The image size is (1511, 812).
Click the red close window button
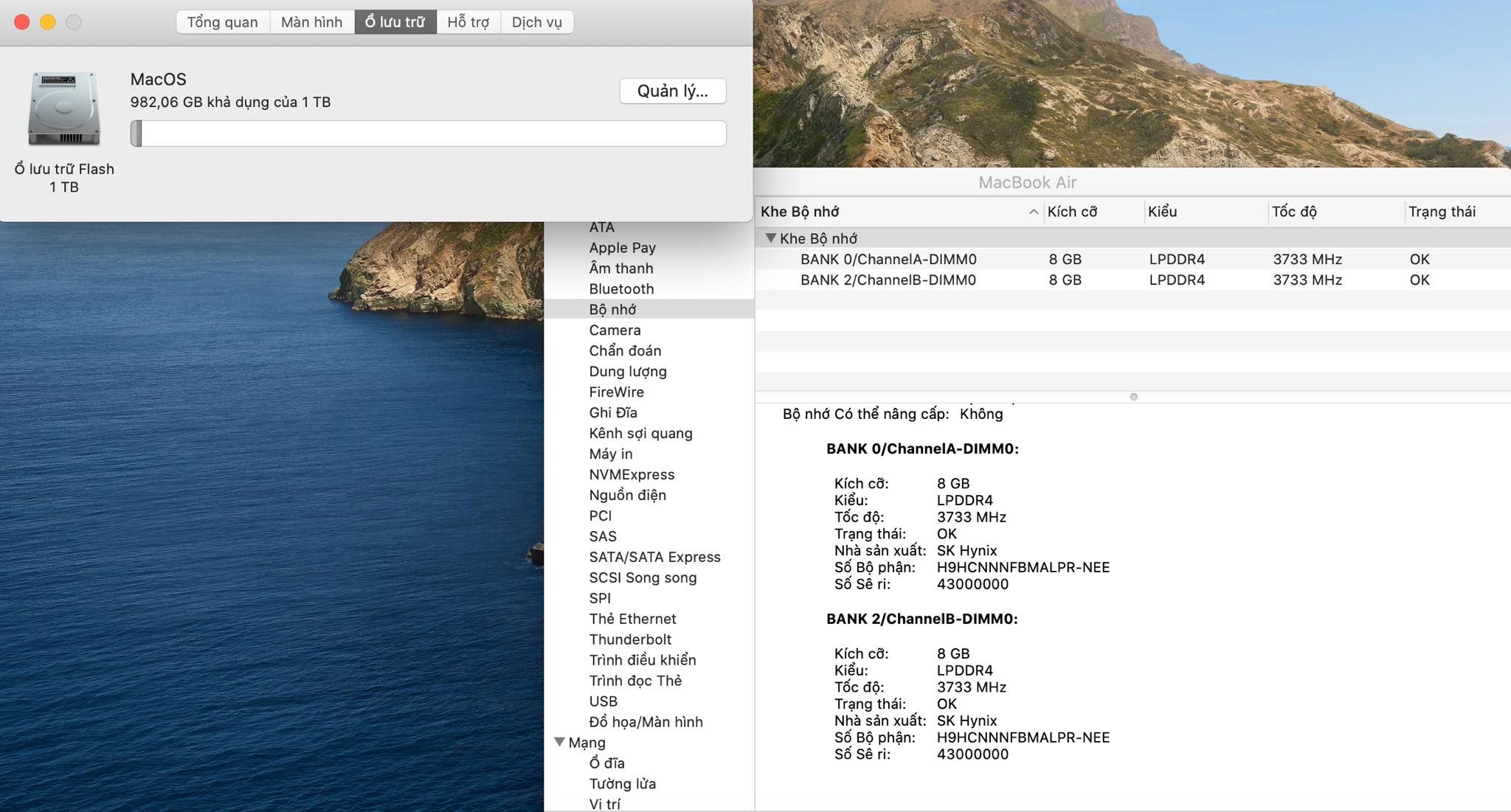point(22,22)
